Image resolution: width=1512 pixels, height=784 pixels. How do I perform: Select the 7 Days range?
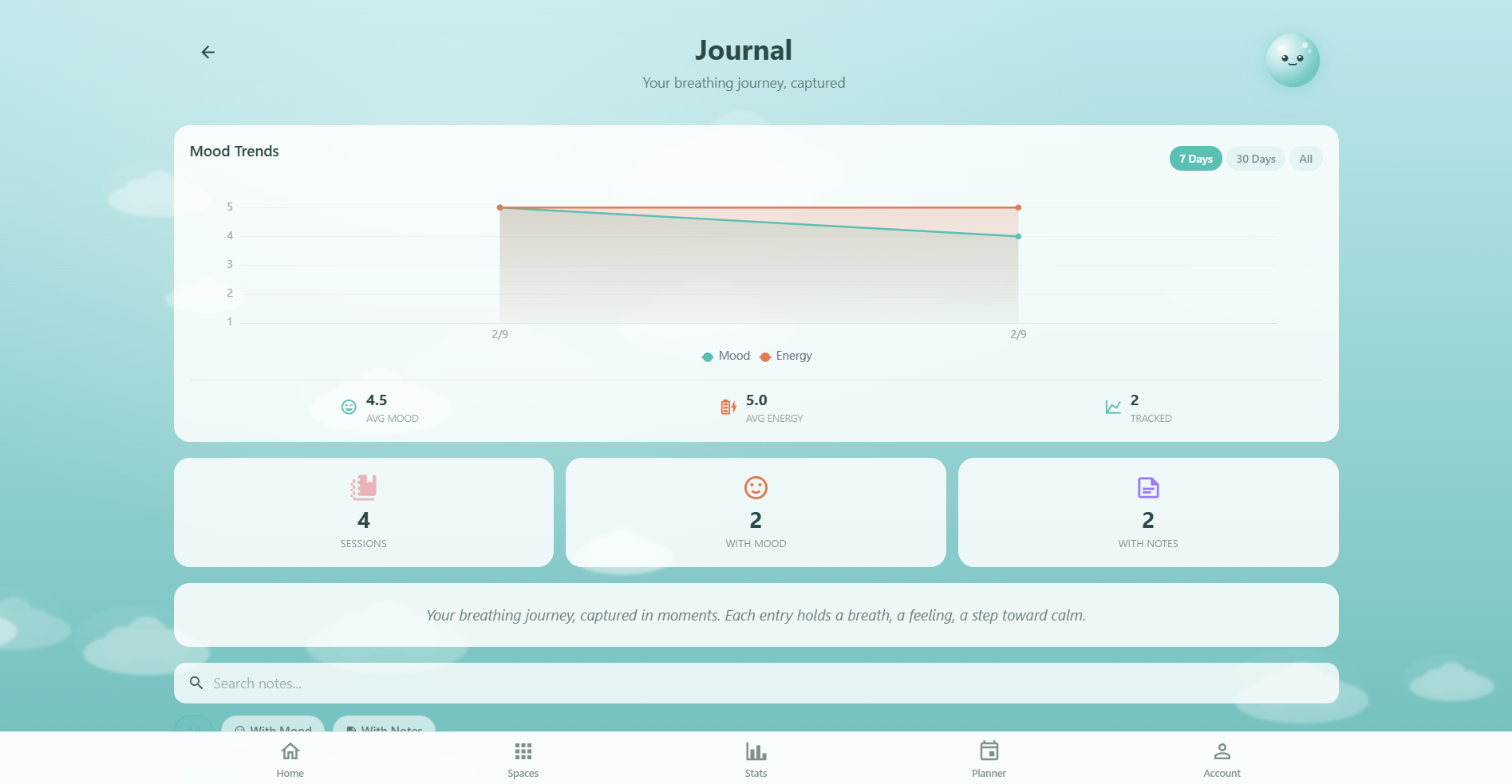pos(1195,158)
